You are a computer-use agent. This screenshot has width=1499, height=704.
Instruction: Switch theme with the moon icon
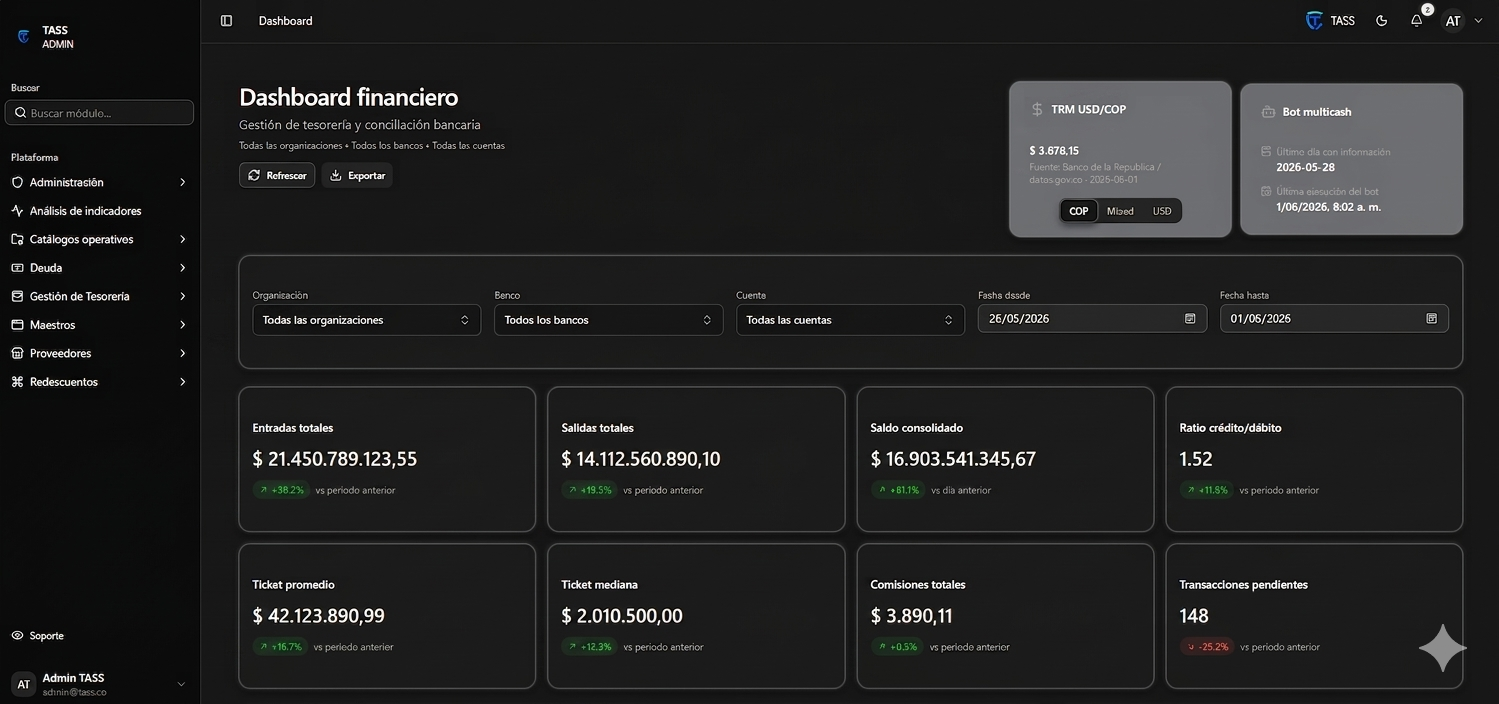[x=1381, y=21]
